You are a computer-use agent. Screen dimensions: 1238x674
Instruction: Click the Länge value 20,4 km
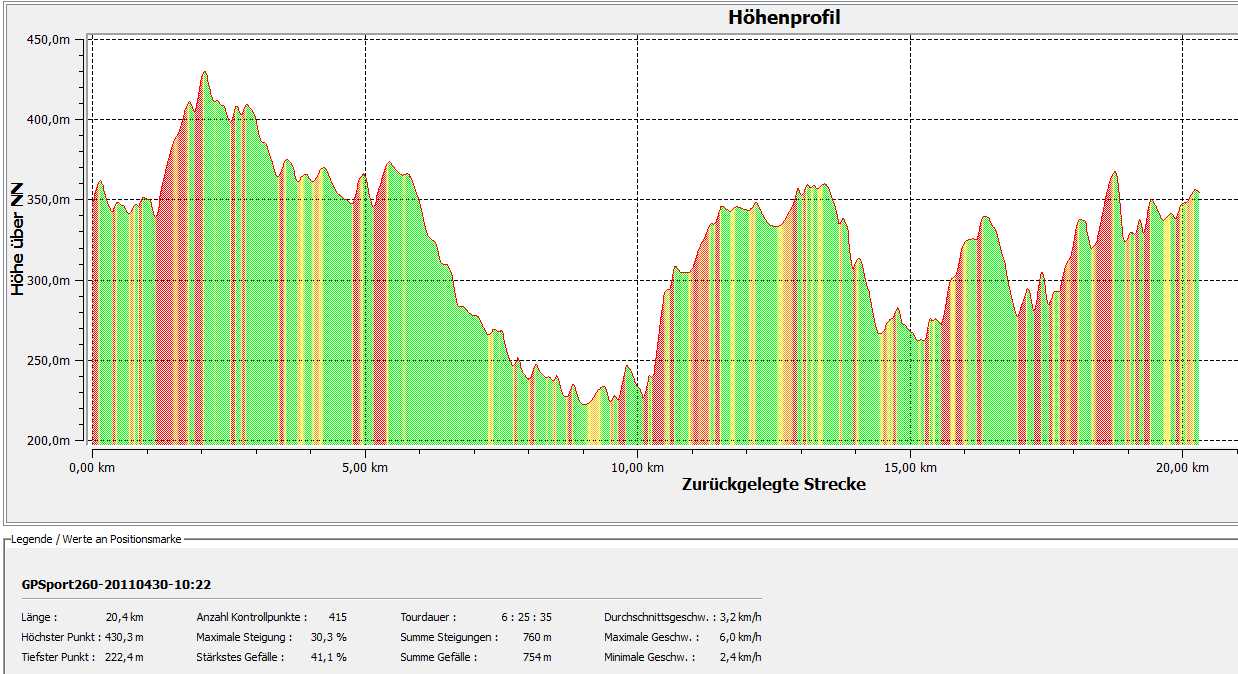point(124,617)
